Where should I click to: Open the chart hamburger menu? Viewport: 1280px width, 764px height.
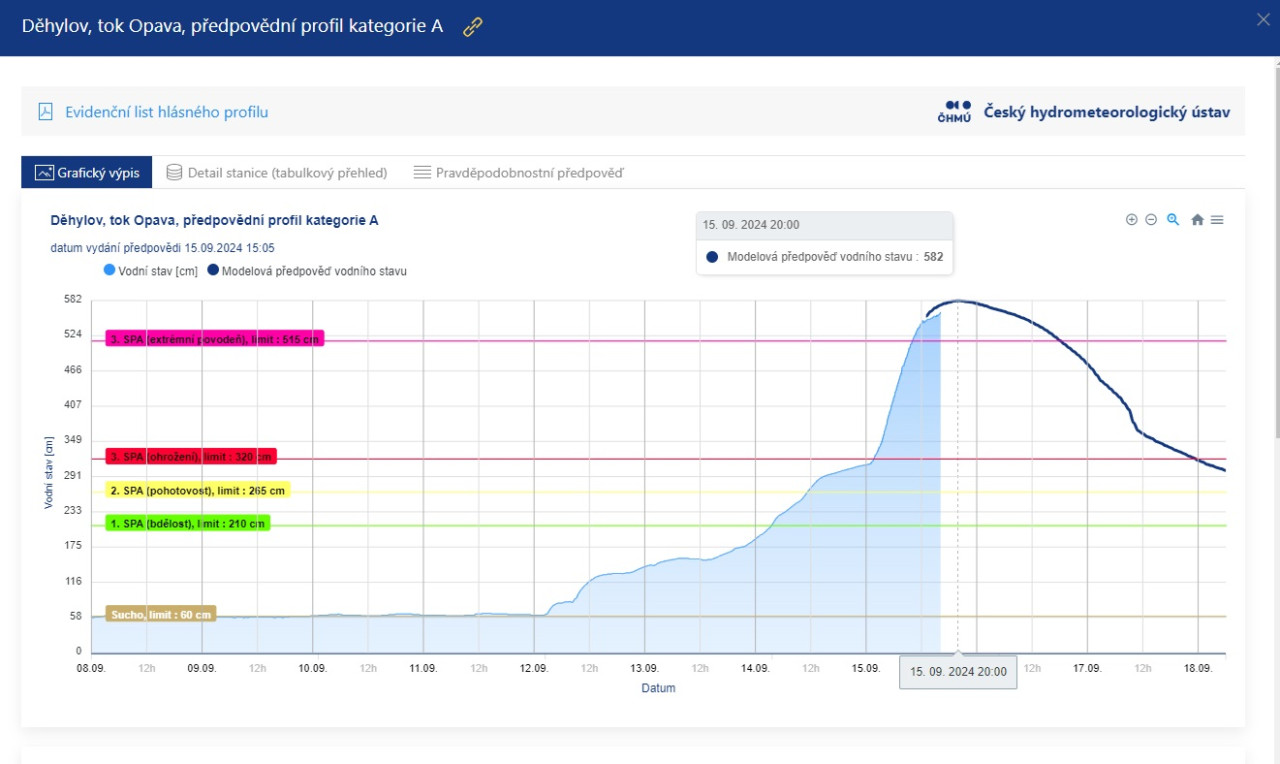point(1217,220)
